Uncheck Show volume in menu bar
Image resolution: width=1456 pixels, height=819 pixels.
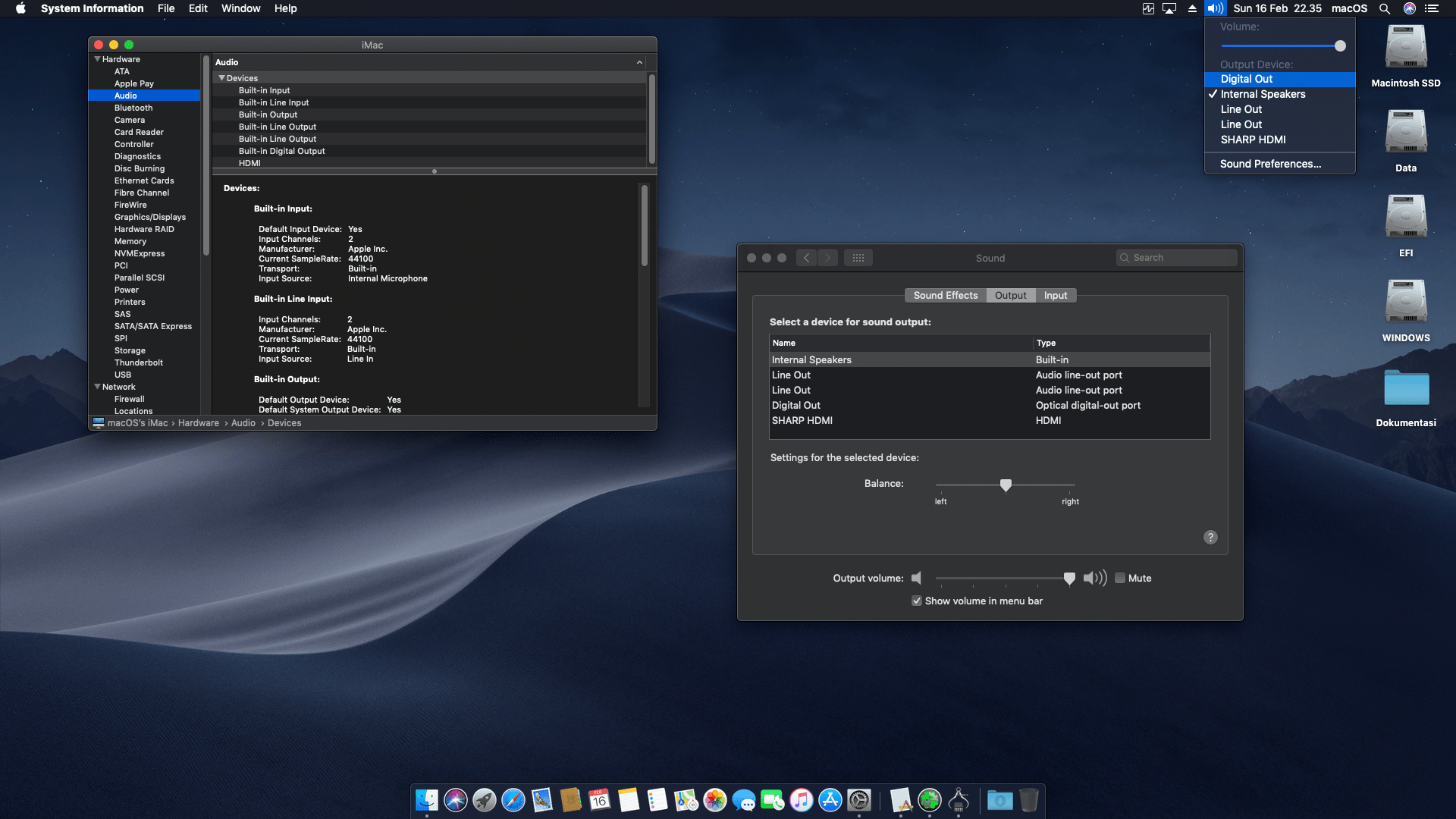point(917,601)
